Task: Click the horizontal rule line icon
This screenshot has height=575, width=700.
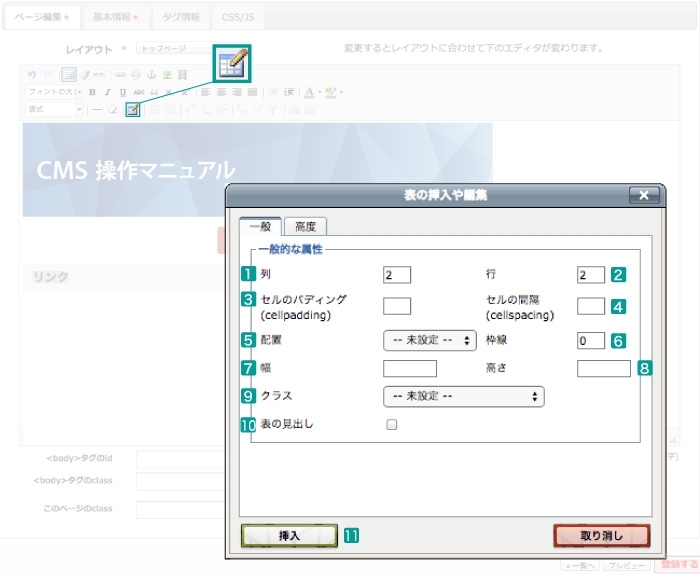Action: [x=97, y=109]
